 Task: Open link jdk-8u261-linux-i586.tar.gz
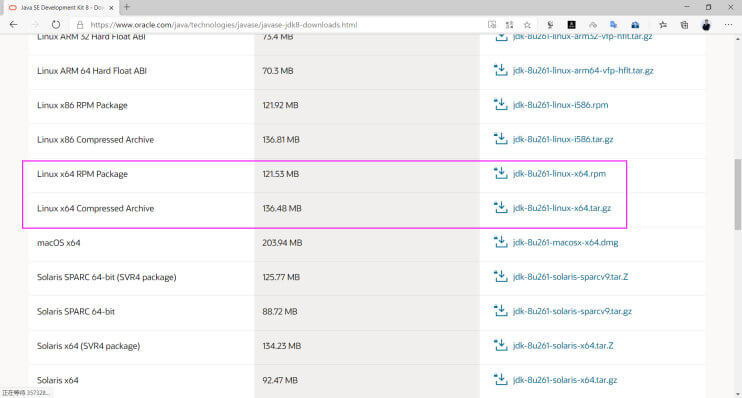tap(563, 140)
